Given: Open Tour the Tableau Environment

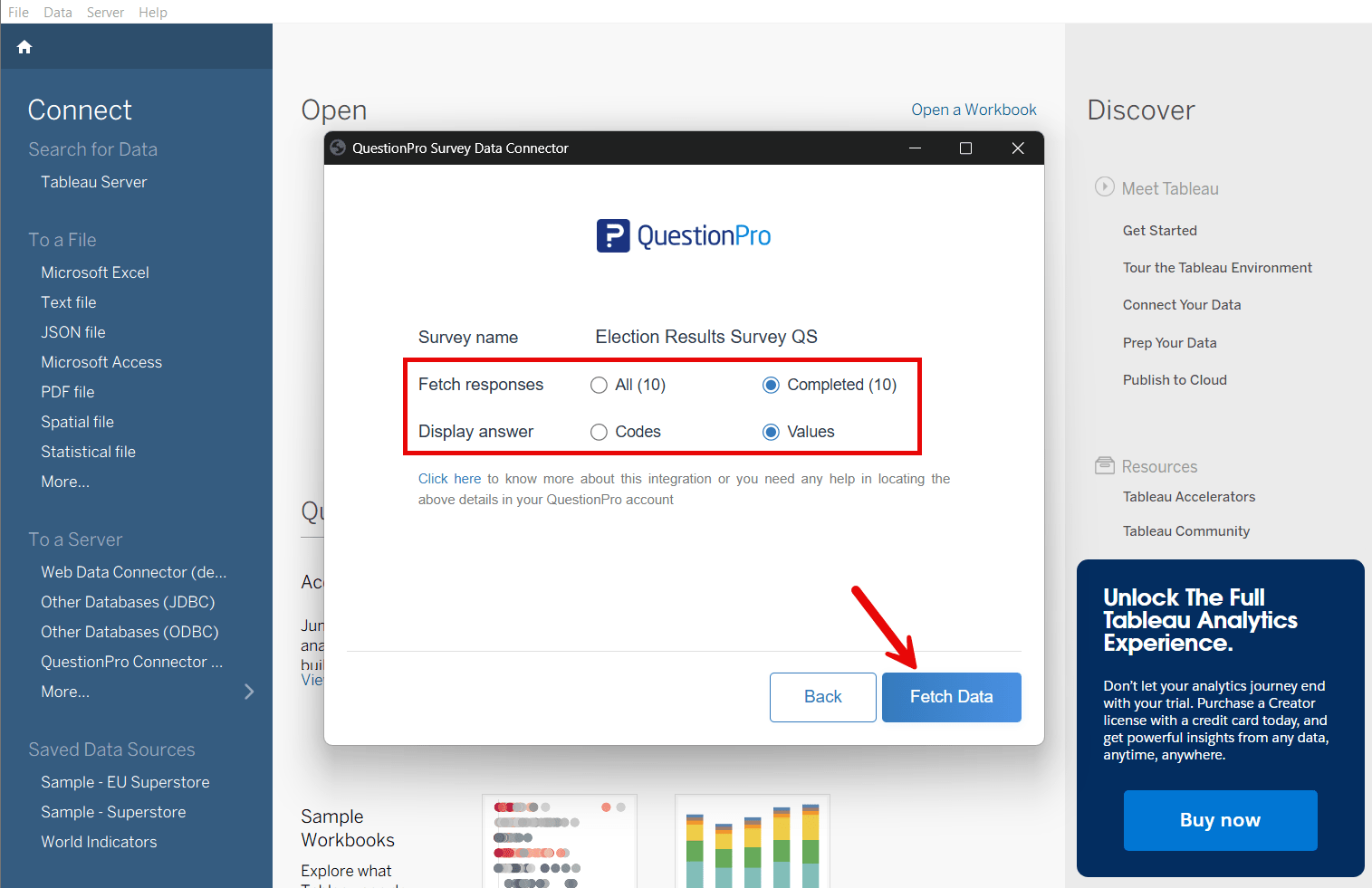Looking at the screenshot, I should point(1217,268).
